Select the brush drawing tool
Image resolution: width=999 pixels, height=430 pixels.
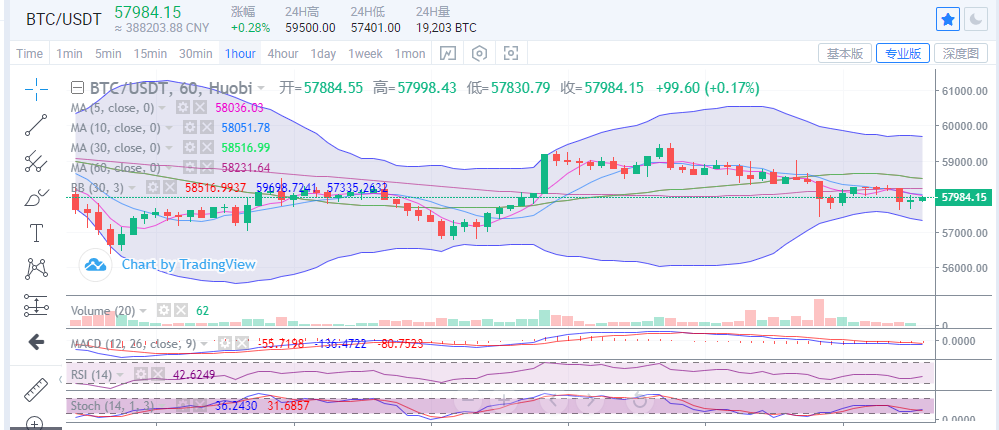(36, 197)
